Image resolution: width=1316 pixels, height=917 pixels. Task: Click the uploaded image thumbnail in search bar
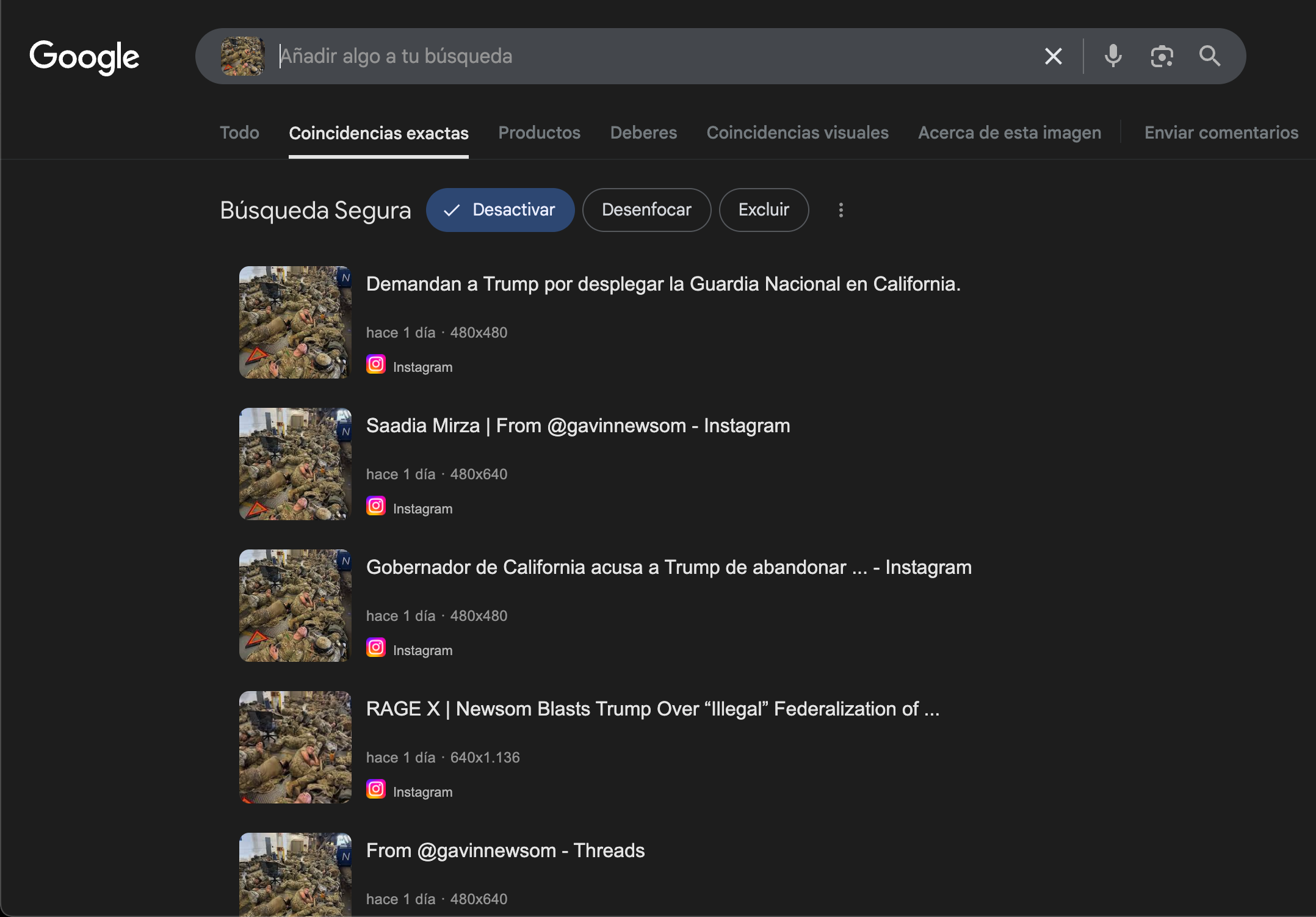242,56
